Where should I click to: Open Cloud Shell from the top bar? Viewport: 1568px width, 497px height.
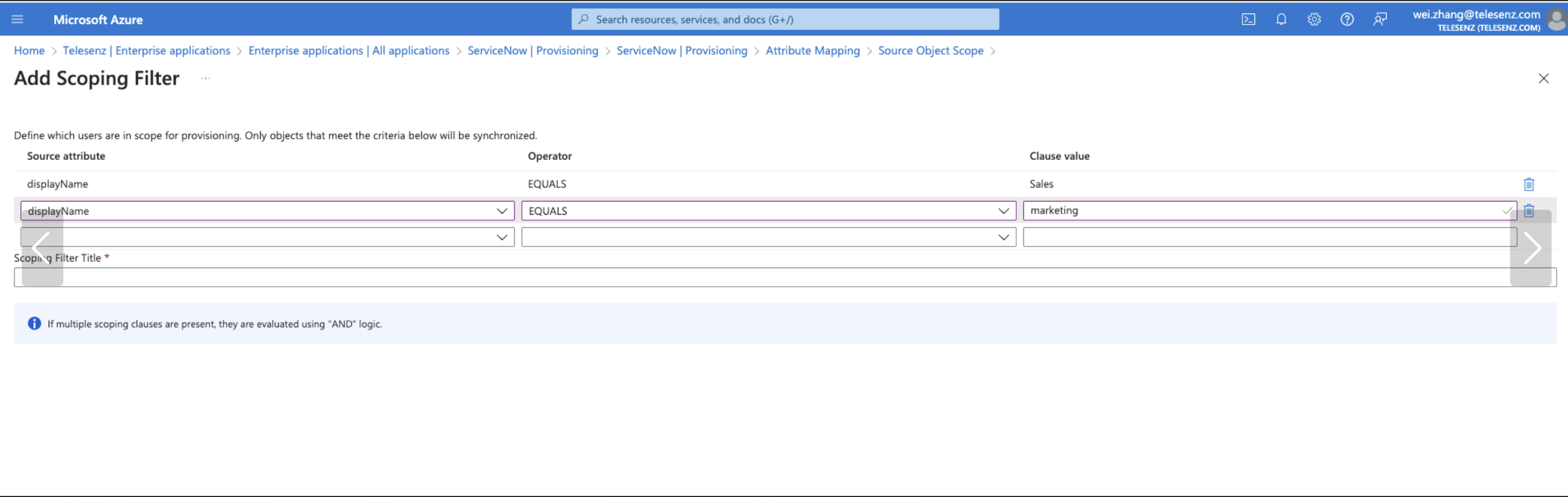pyautogui.click(x=1248, y=20)
